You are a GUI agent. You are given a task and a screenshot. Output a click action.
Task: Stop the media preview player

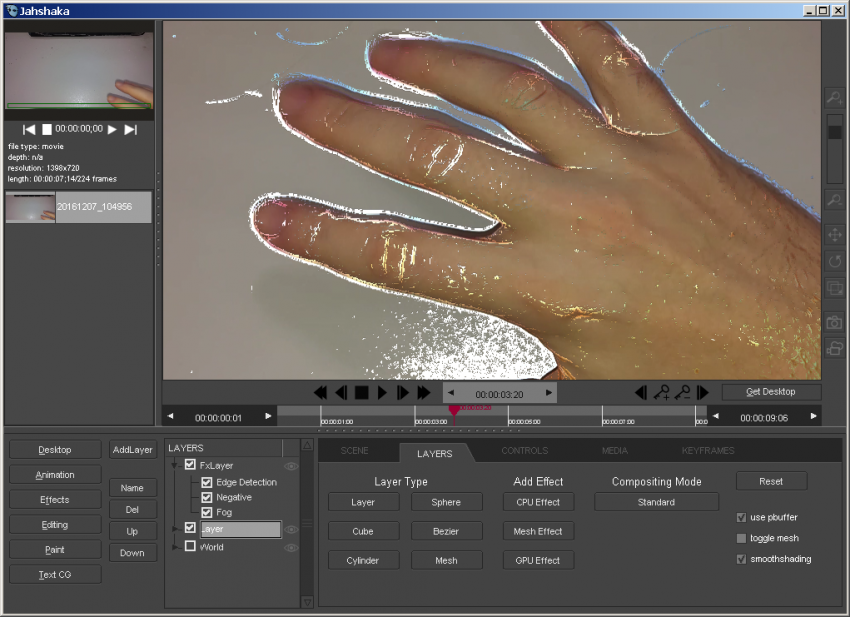[47, 129]
